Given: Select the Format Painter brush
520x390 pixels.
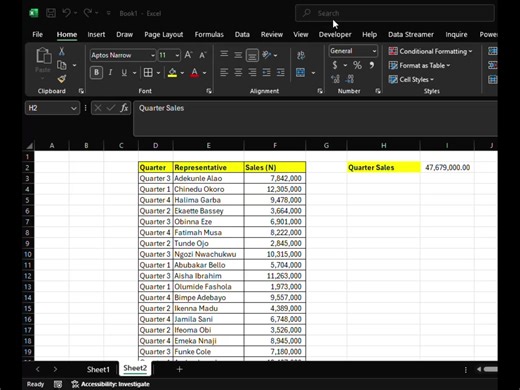Looking at the screenshot, I should [62, 79].
